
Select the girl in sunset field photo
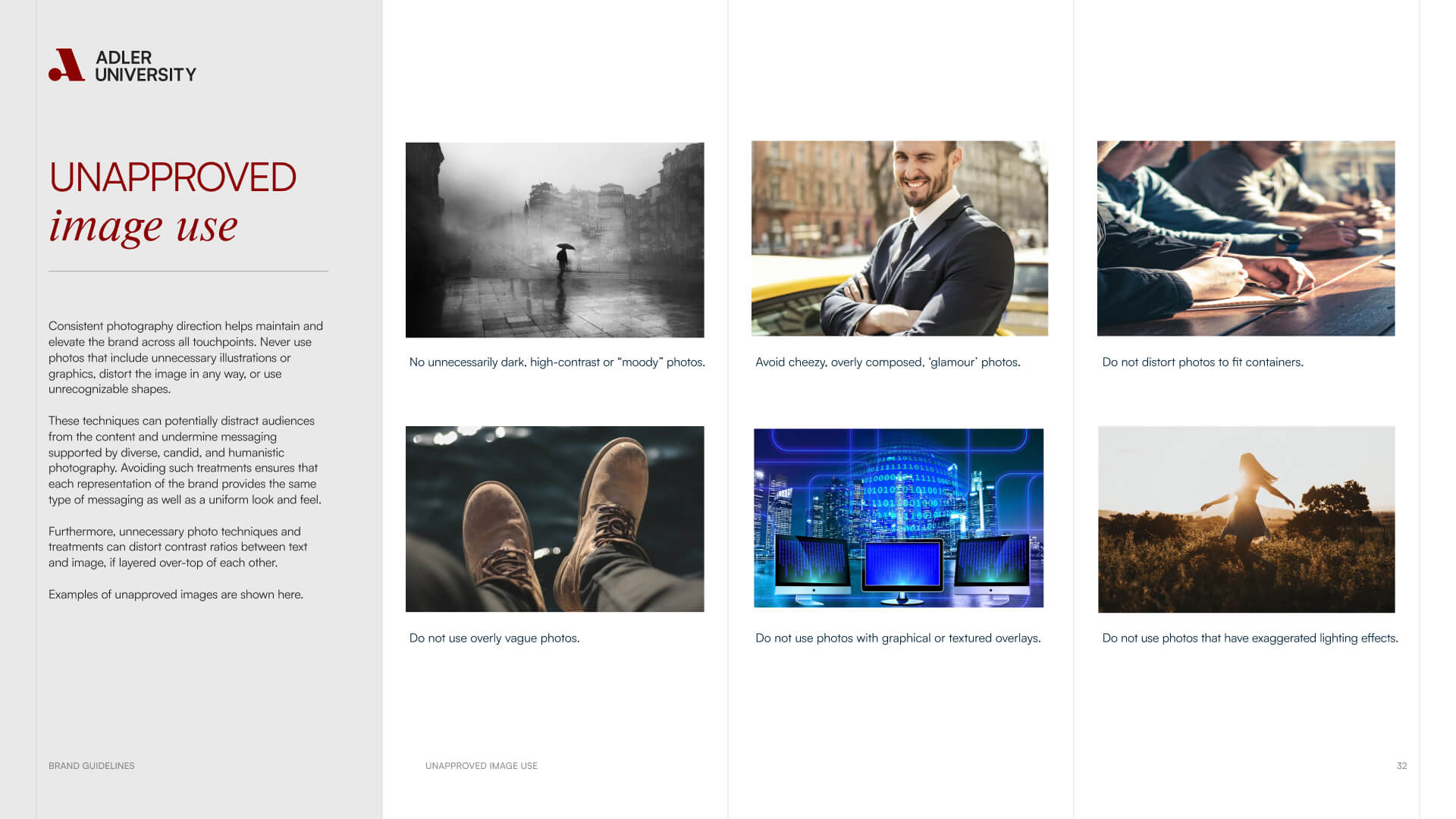(x=1246, y=519)
